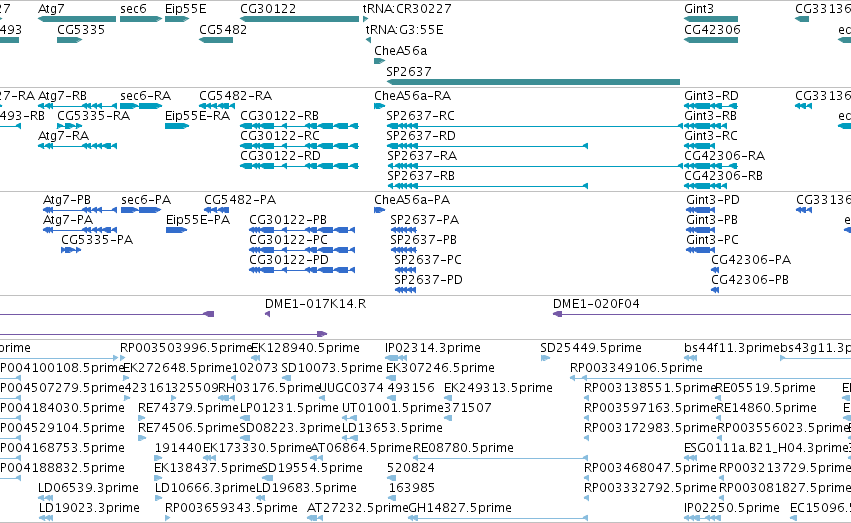The height and width of the screenshot is (523, 851).
Task: Select the SP2637-PD protein label
Action: tap(428, 280)
